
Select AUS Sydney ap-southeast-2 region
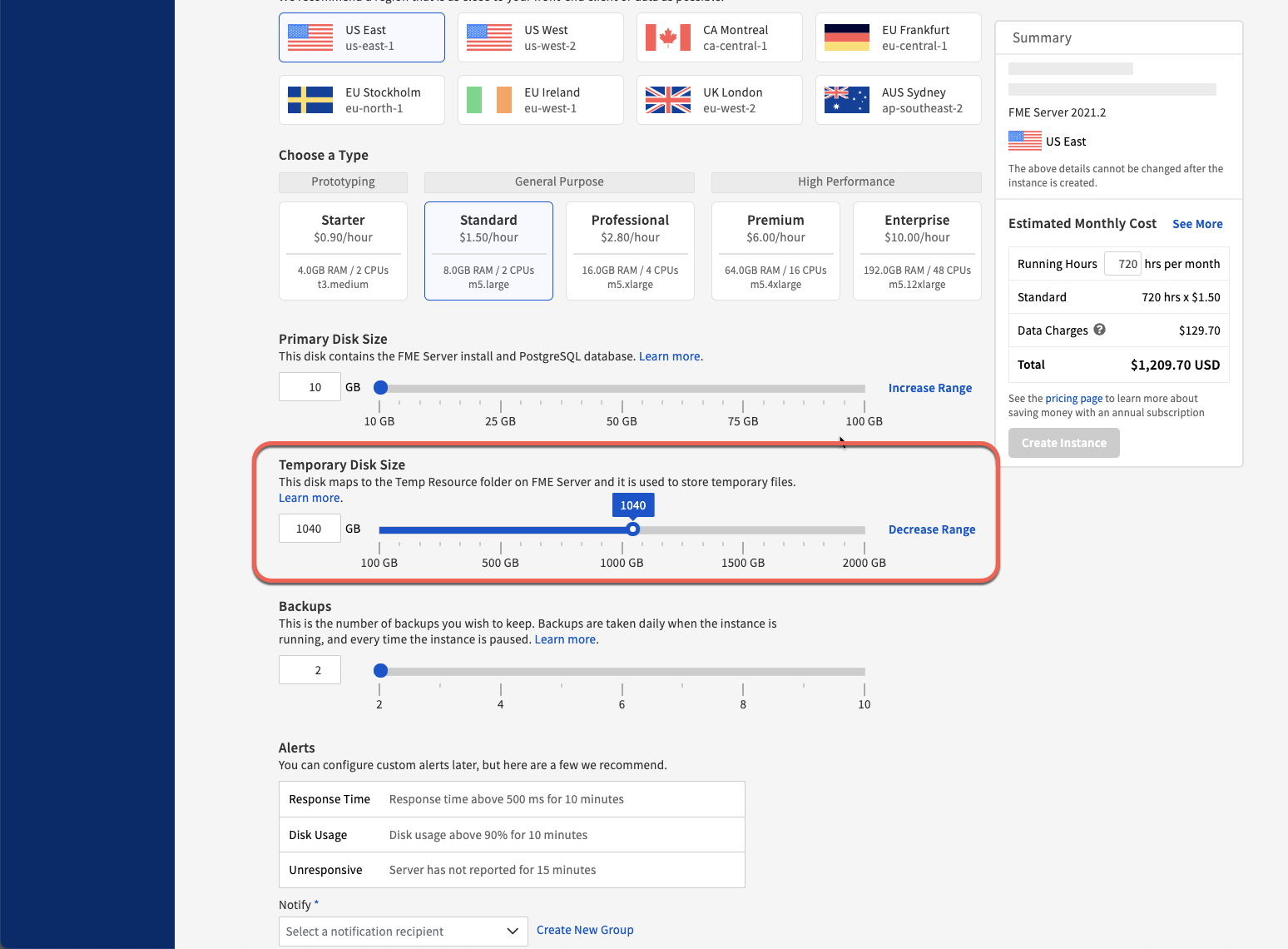tap(899, 100)
